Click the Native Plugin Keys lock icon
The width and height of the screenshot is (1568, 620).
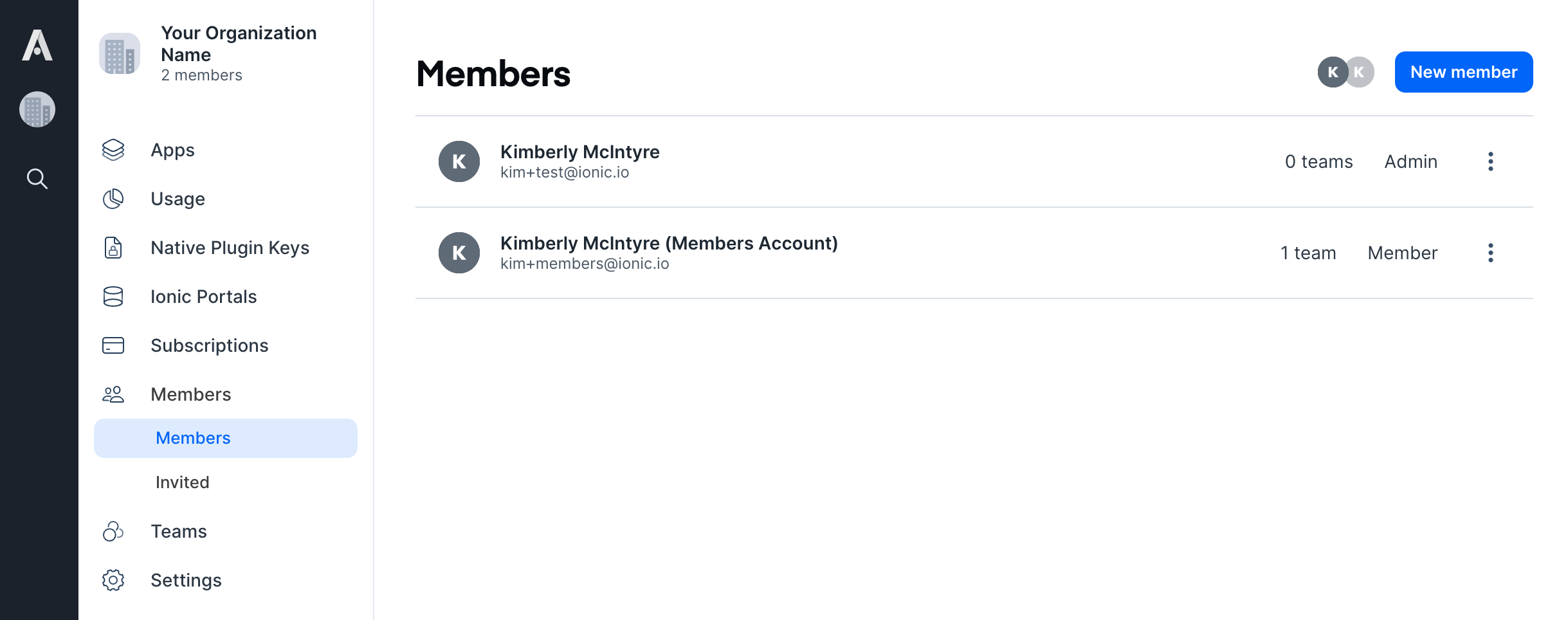(113, 248)
